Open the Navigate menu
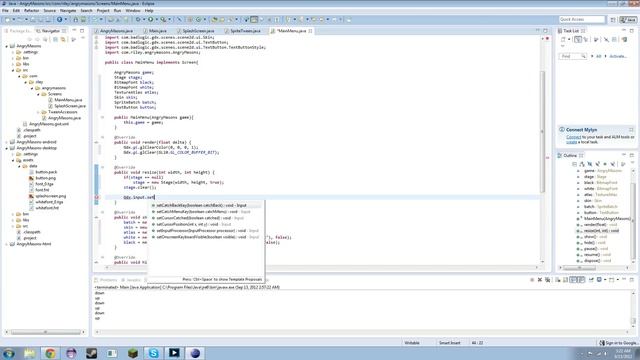640x360 pixels. (68, 11)
